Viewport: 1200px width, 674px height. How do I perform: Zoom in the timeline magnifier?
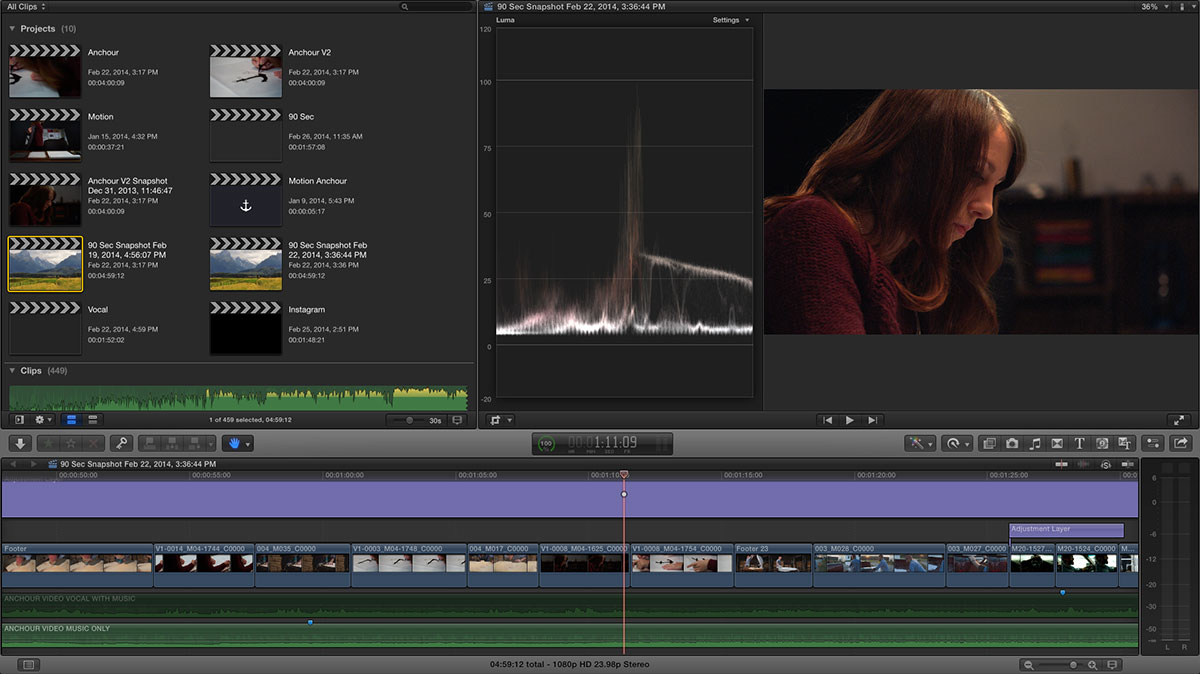(1093, 664)
